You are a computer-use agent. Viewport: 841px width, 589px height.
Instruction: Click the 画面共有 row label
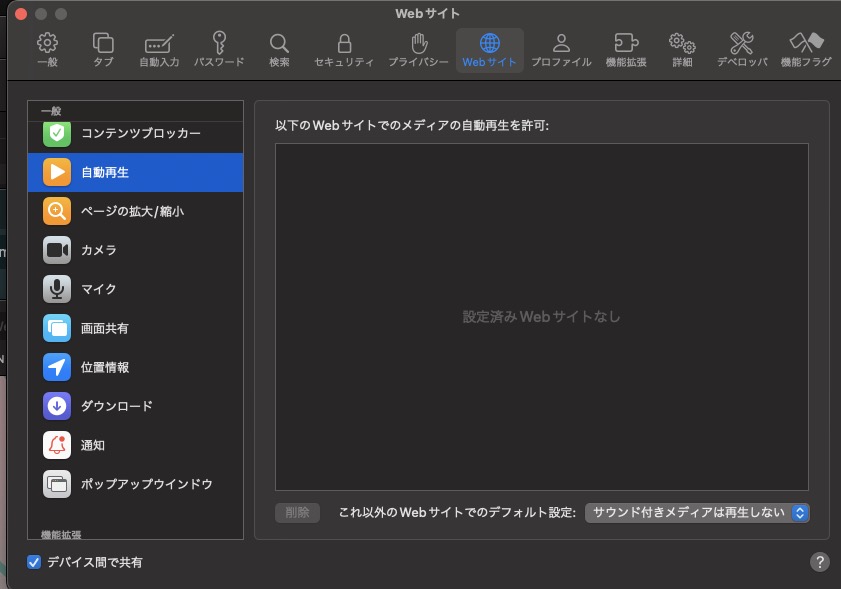click(105, 328)
